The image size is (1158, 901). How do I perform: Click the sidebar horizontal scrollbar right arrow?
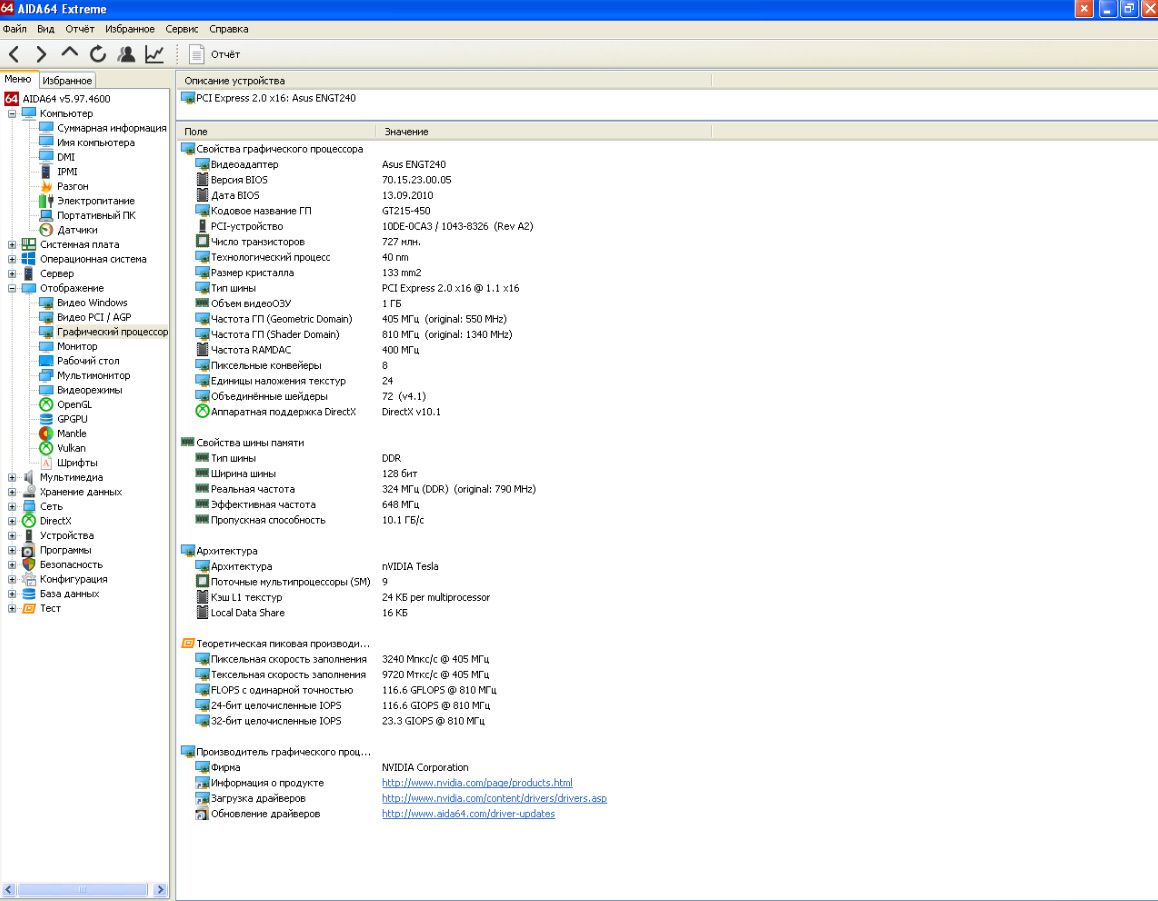tap(161, 890)
